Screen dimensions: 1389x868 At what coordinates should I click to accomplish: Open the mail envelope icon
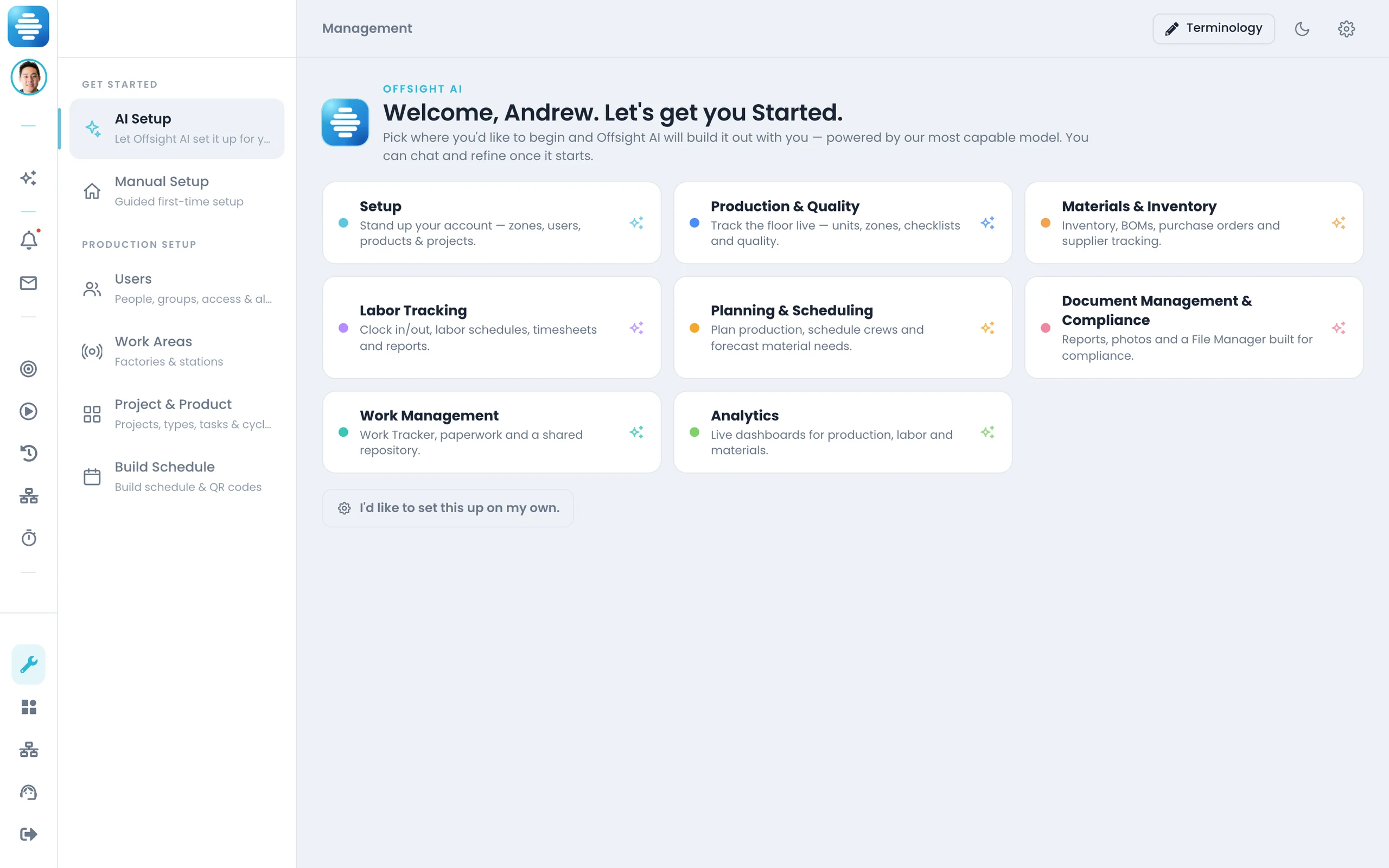pos(29,283)
